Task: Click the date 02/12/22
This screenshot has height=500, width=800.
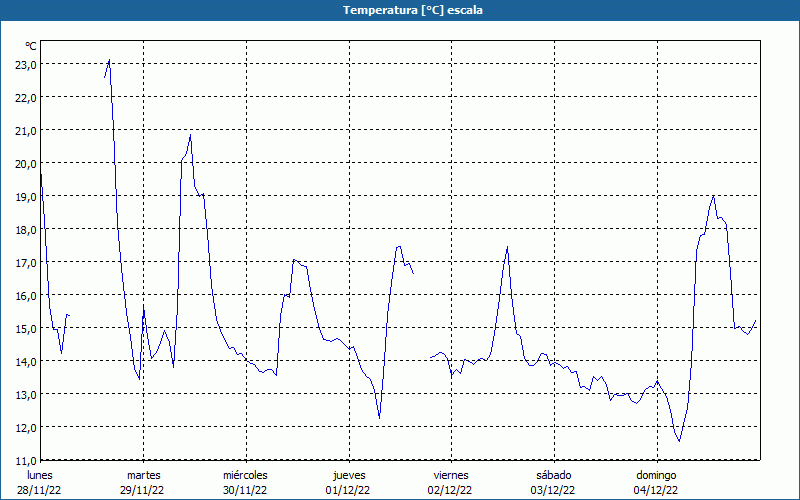Action: (450, 490)
